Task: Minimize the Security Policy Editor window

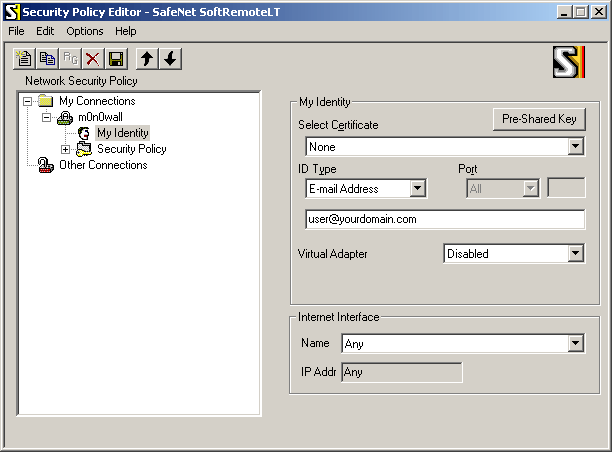Action: (564, 12)
